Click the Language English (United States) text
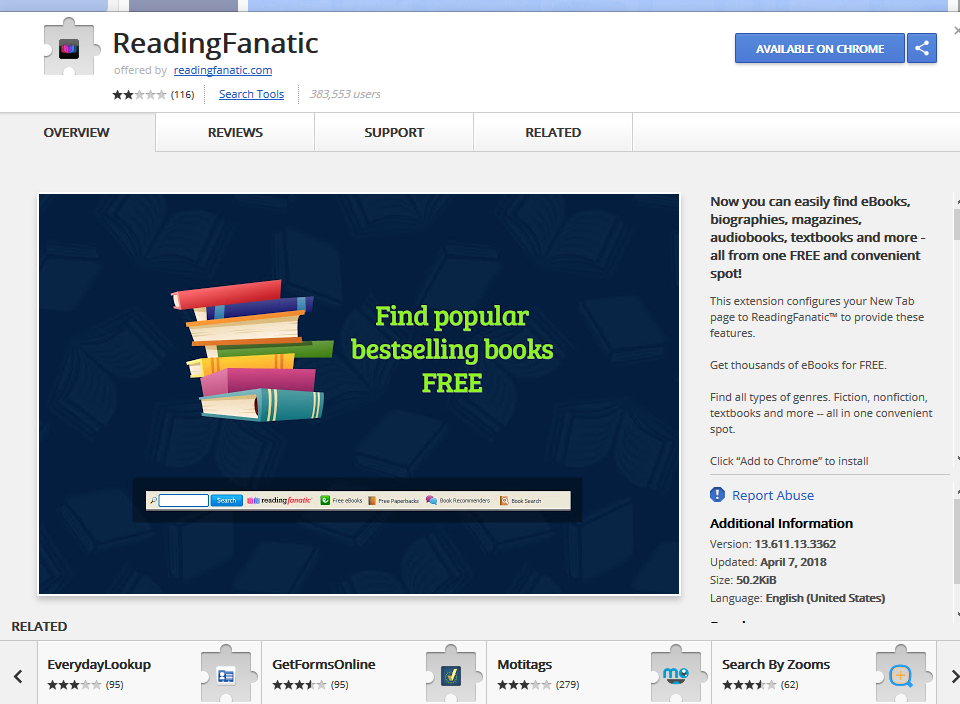The width and height of the screenshot is (960, 704). (797, 598)
